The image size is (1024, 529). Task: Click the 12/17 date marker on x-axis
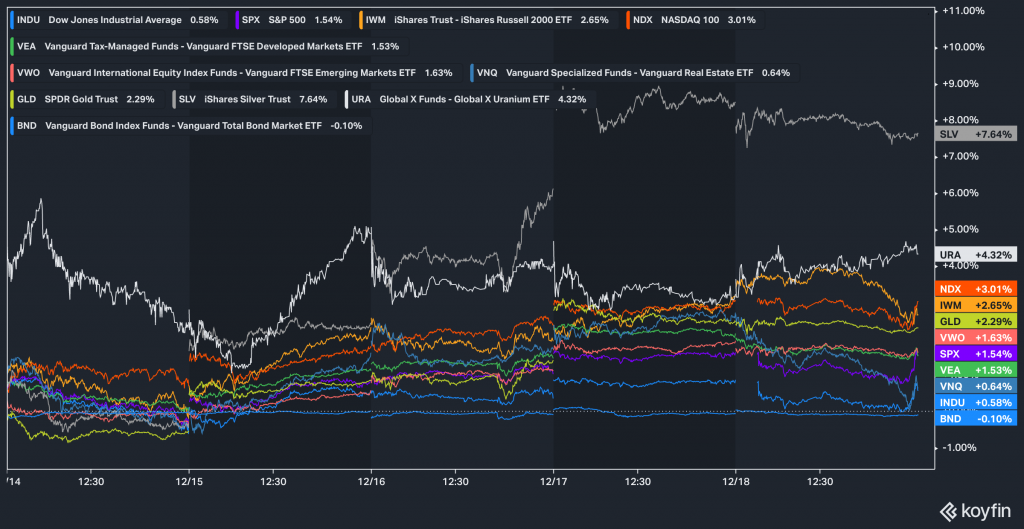click(553, 481)
